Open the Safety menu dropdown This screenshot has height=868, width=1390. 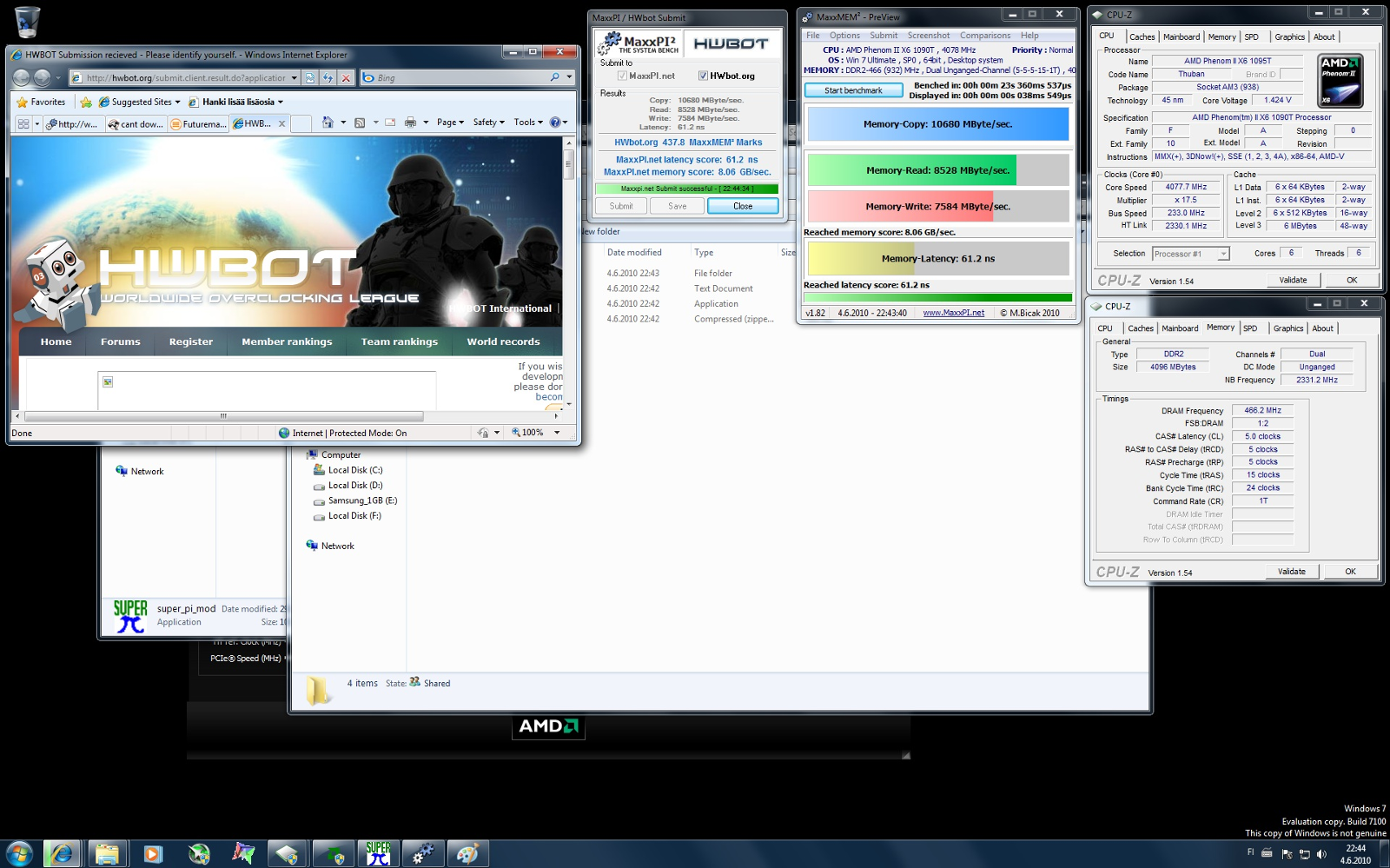(x=488, y=123)
